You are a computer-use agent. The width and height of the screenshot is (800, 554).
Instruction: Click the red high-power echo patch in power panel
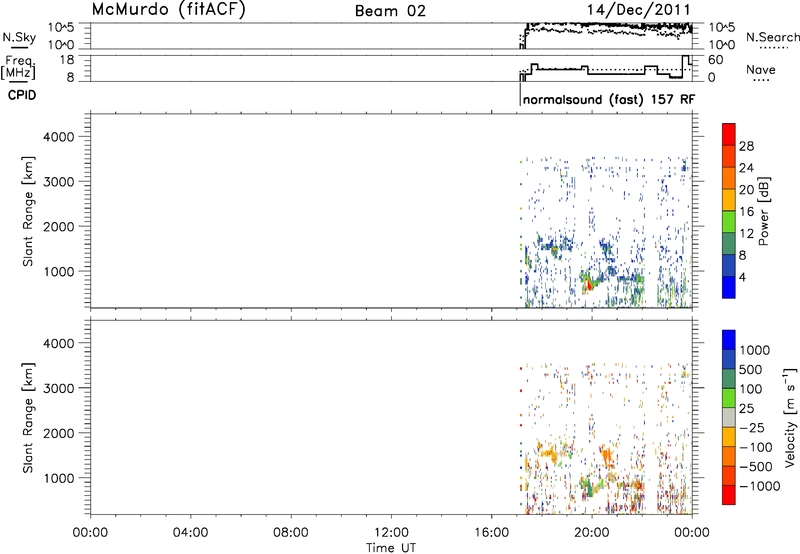(588, 284)
